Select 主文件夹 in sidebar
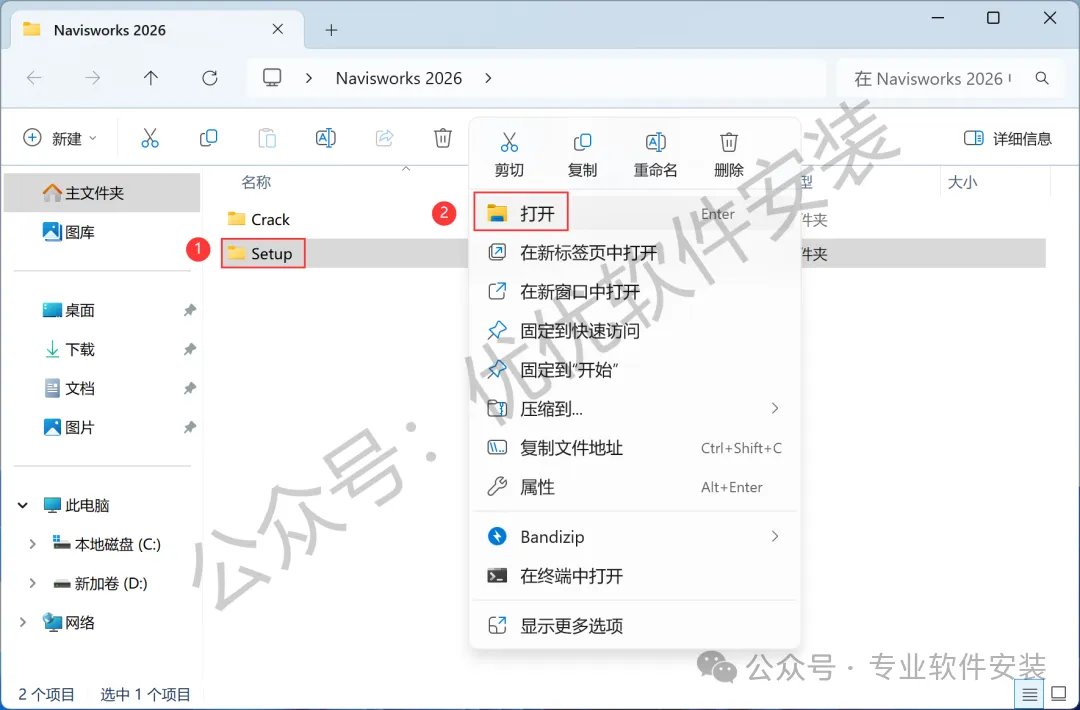 click(x=102, y=193)
